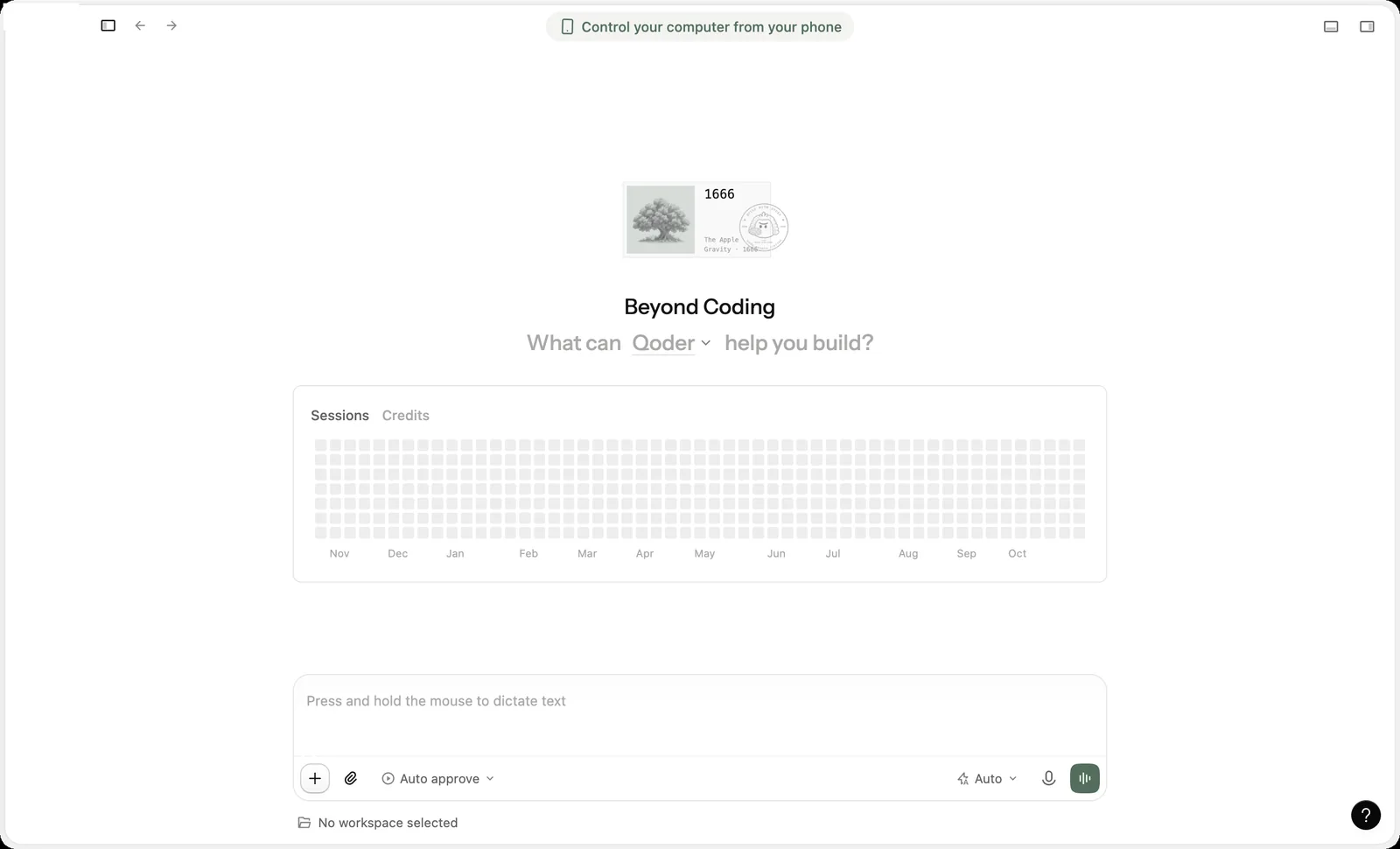Screen dimensions: 1400x849
Task: Select the Sessions tab
Action: (x=339, y=416)
